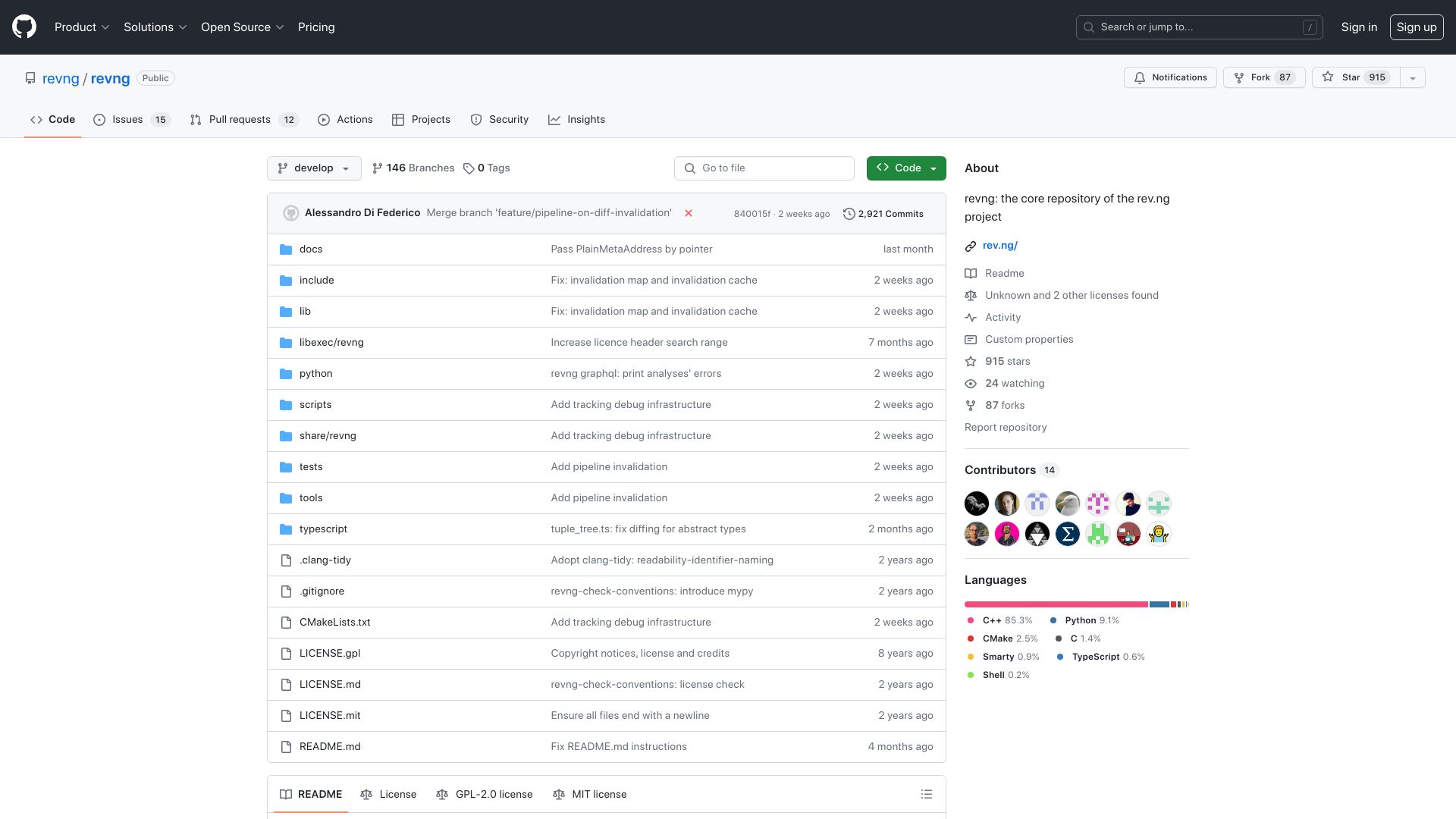Go to the Insights tab
This screenshot has width=1456, height=819.
click(x=576, y=120)
